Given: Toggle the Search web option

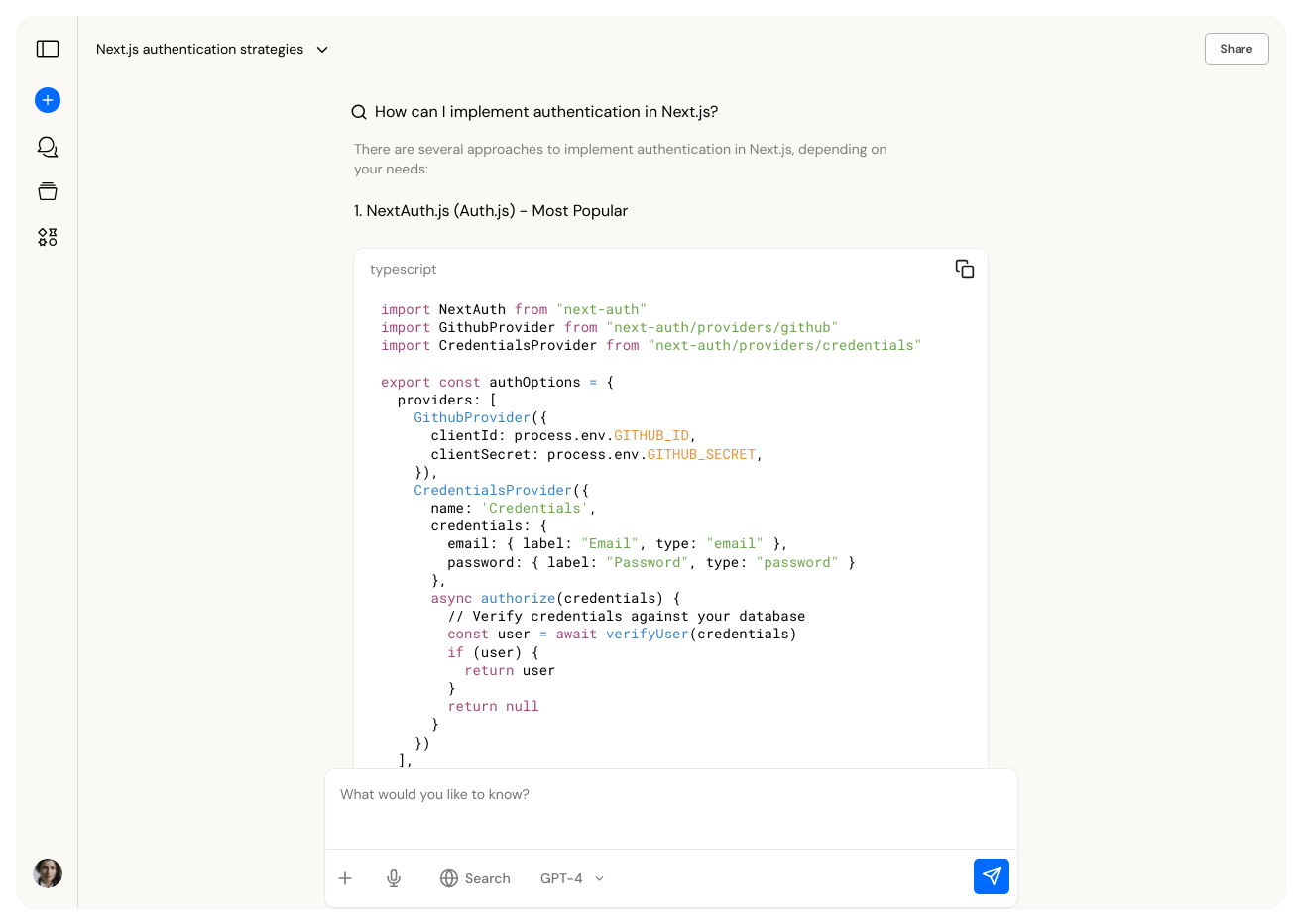Looking at the screenshot, I should (x=475, y=878).
